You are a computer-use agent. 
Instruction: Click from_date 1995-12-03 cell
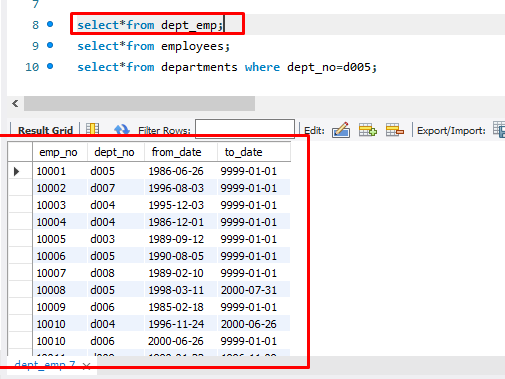181,205
